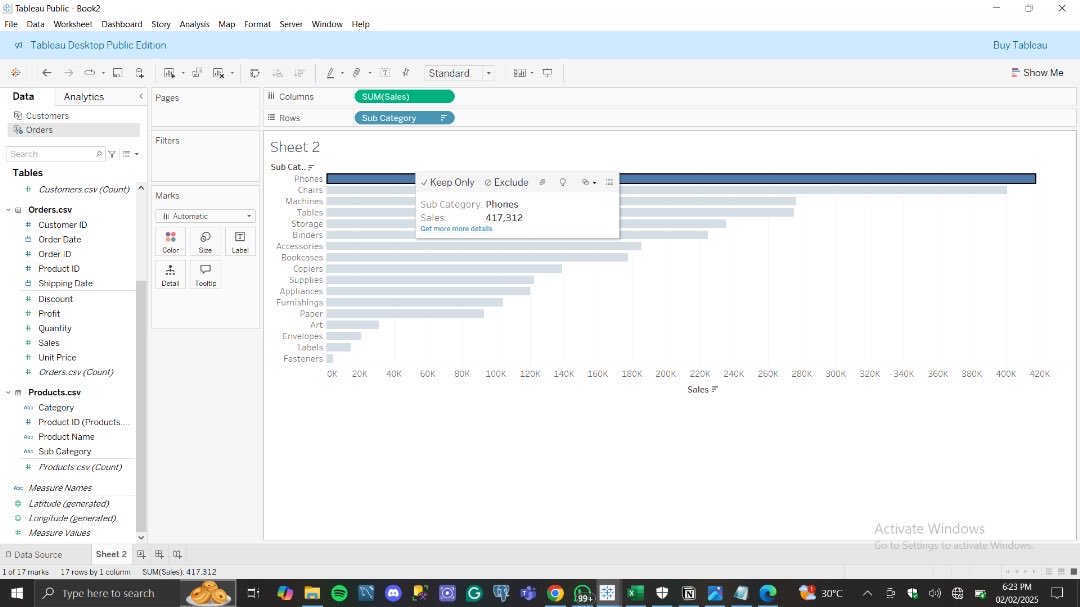
Task: Click the Sales axis sort icon
Action: click(x=715, y=389)
